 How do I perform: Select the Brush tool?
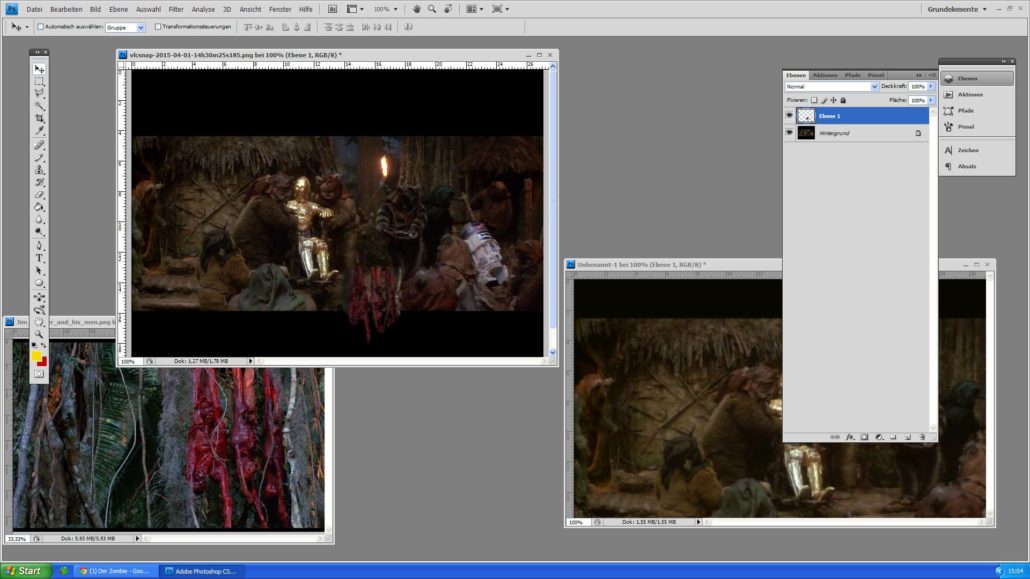pos(39,158)
